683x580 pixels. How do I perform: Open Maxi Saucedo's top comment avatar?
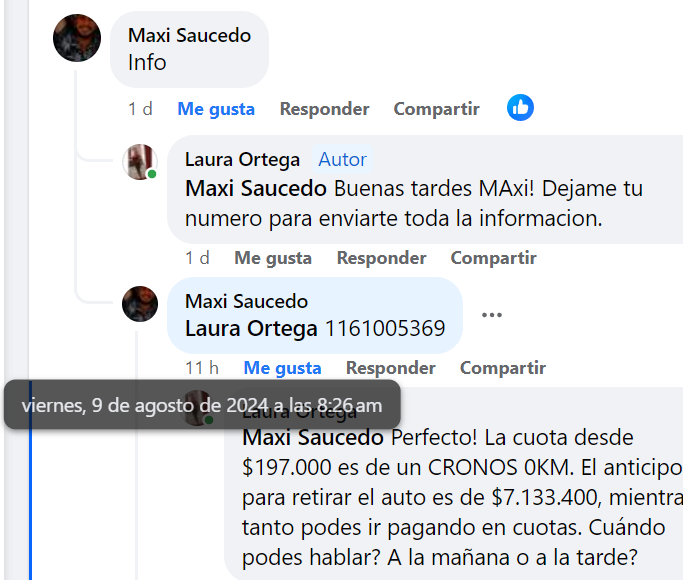click(x=77, y=38)
